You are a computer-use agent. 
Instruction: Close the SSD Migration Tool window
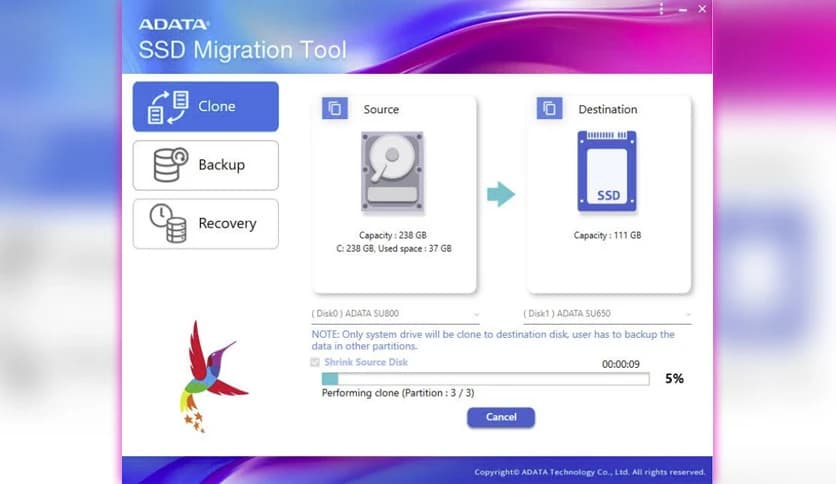[702, 9]
